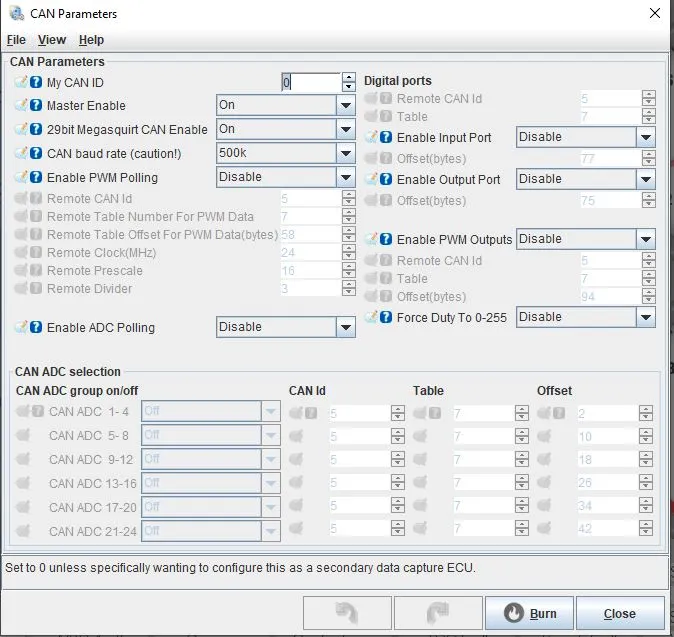This screenshot has width=674, height=637.
Task: Click the undo arrow button
Action: pyautogui.click(x=347, y=613)
